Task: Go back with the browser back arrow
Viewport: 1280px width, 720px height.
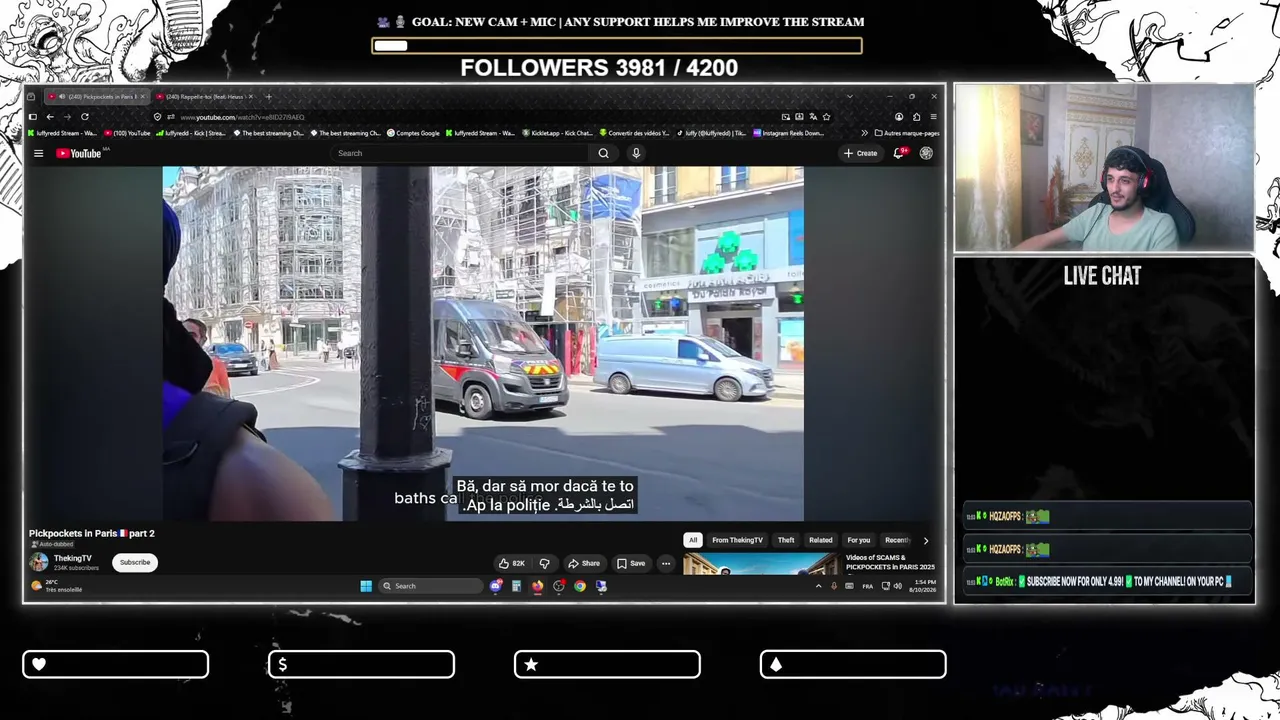Action: coord(49,117)
